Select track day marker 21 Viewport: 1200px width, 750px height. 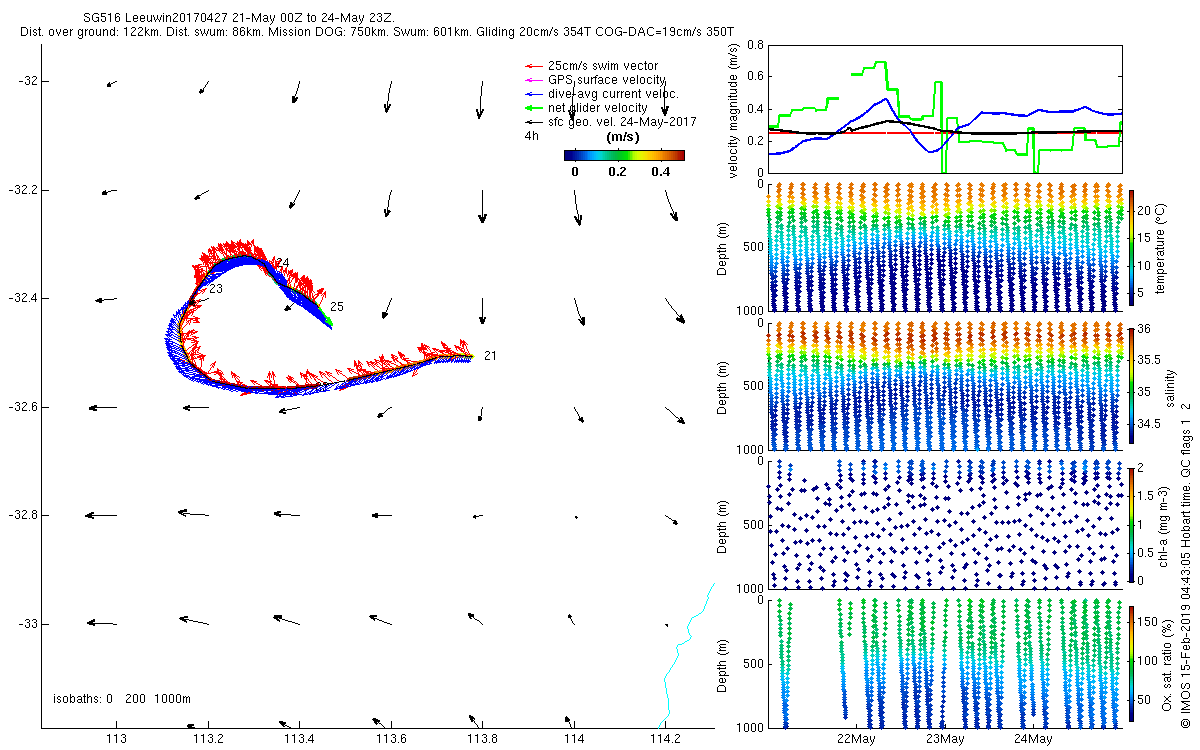click(490, 355)
